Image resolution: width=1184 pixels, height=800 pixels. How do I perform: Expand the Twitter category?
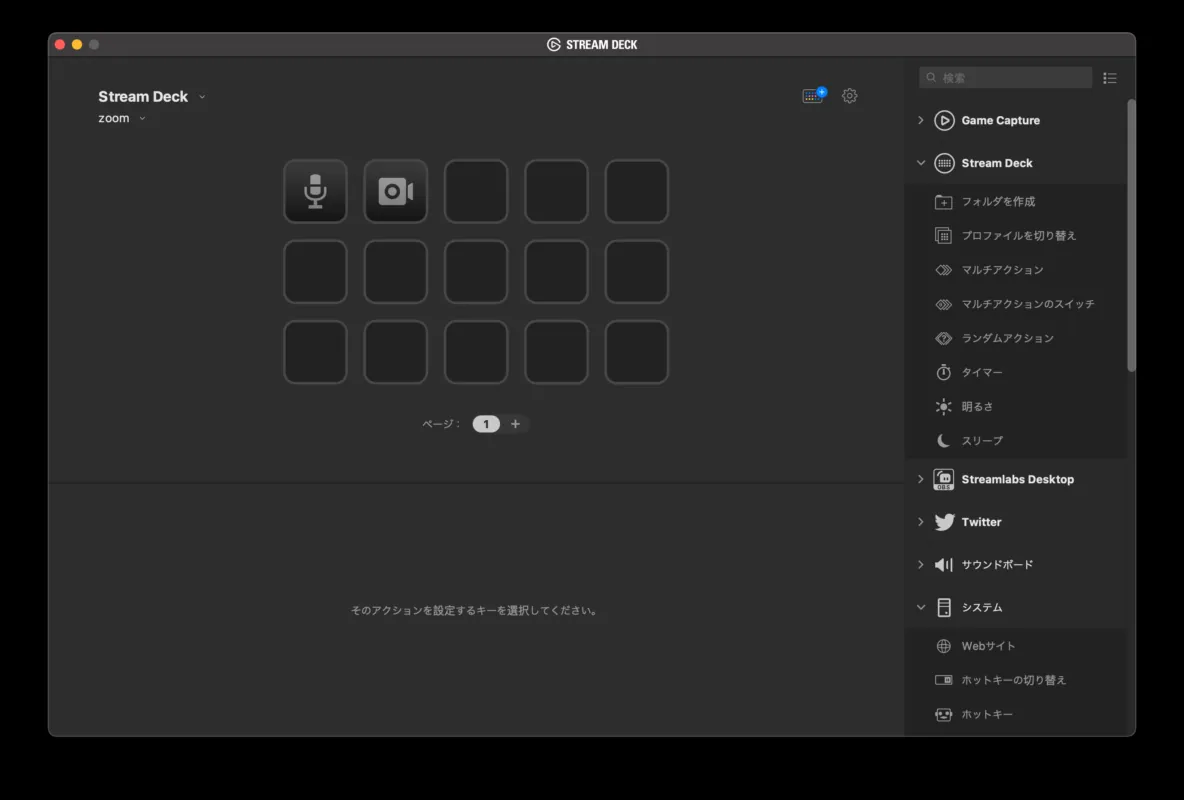[920, 522]
